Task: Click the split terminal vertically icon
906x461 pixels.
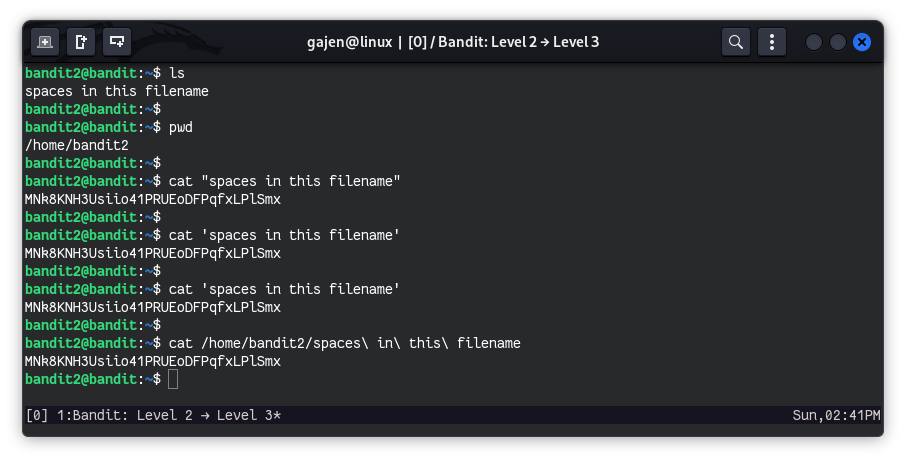Action: coord(81,41)
